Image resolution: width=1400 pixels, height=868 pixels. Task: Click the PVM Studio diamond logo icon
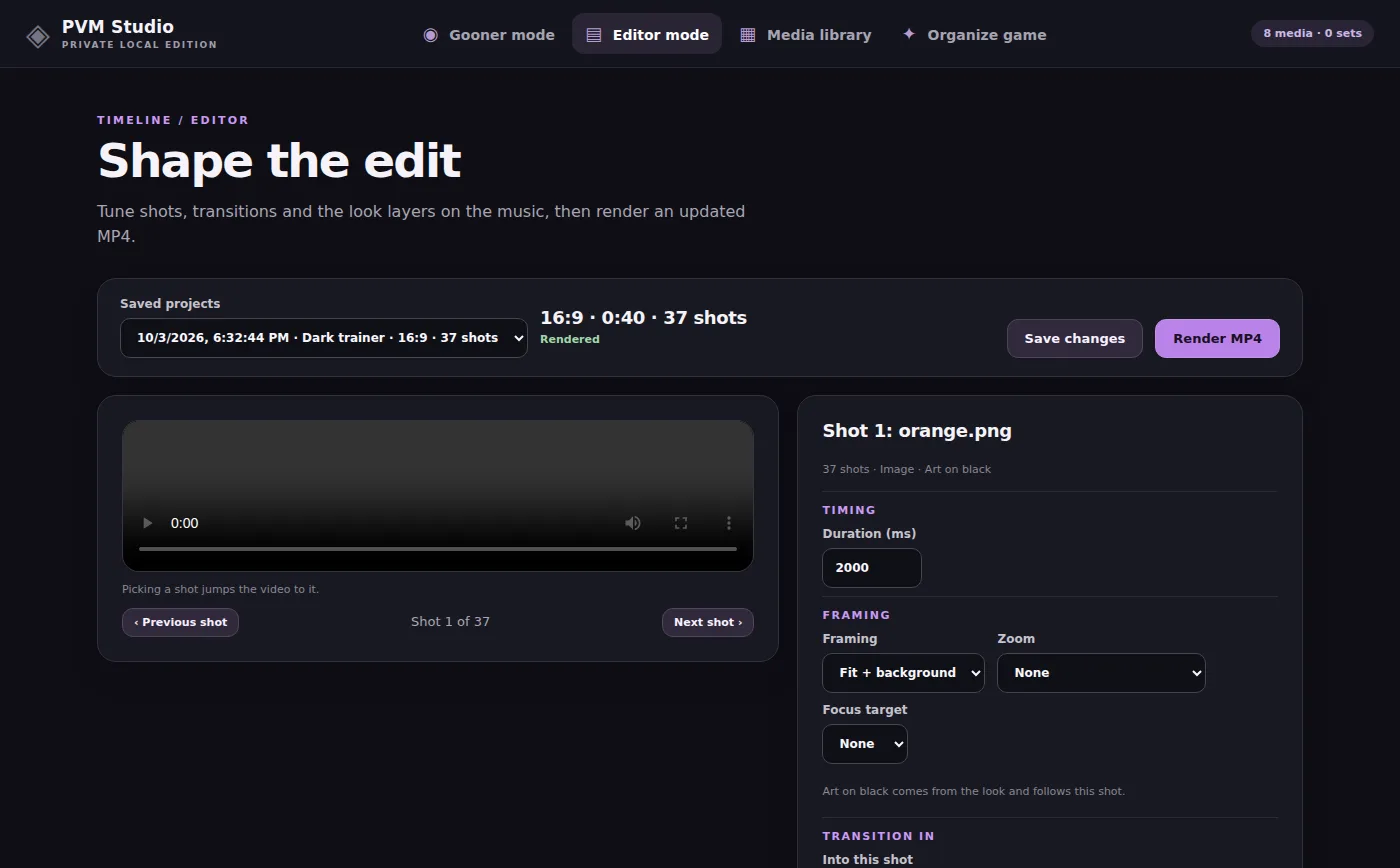click(x=38, y=36)
